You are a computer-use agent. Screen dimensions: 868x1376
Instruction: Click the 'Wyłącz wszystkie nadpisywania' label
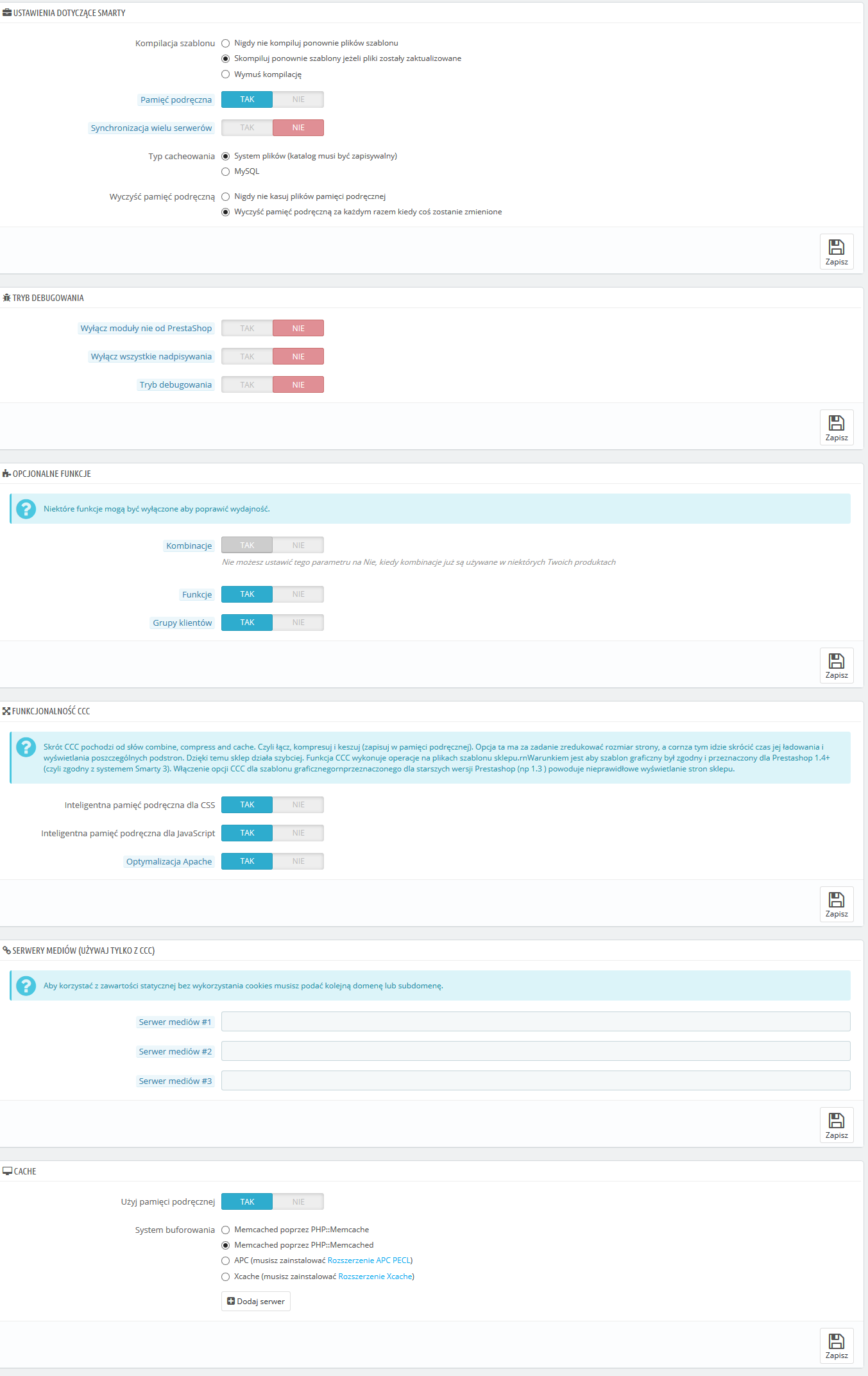151,356
